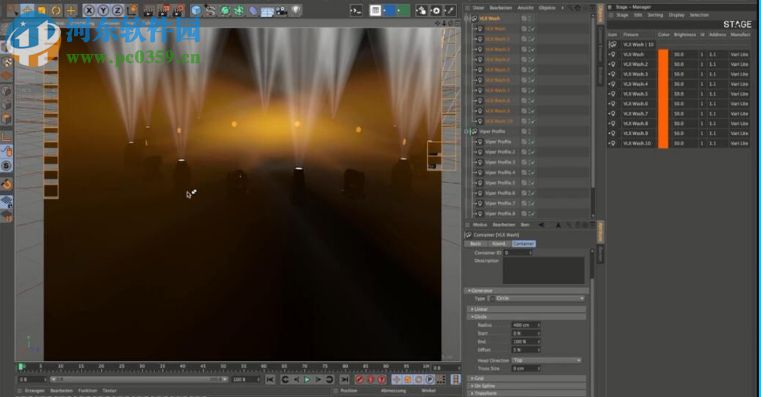Switch to the Container tab in Attributes

523,244
